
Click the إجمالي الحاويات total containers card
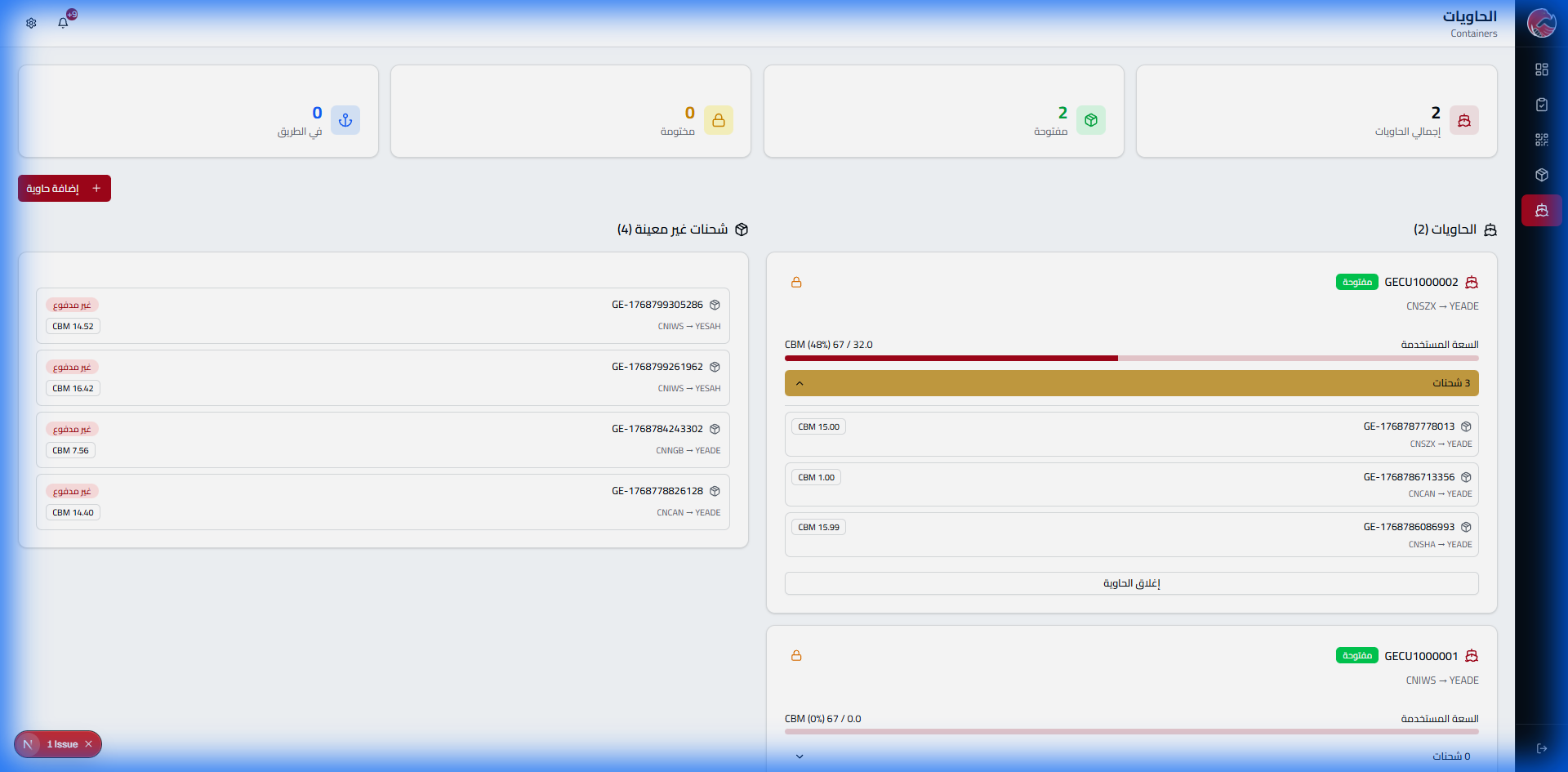[1316, 111]
